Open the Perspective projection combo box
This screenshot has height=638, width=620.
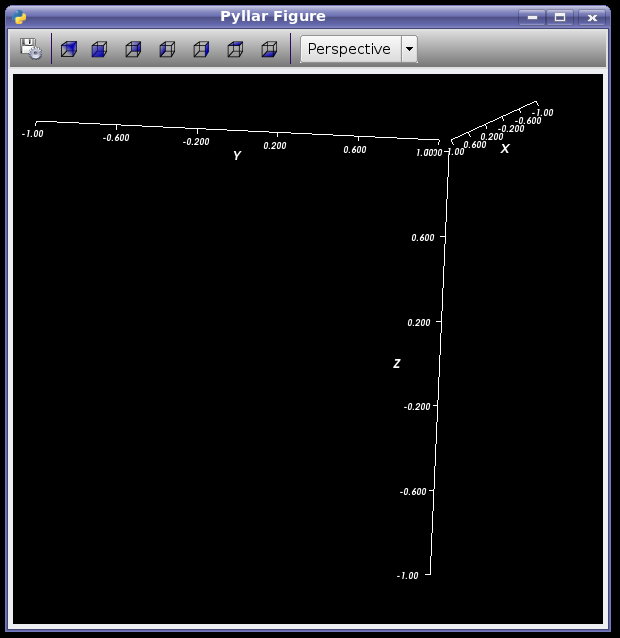[349, 49]
